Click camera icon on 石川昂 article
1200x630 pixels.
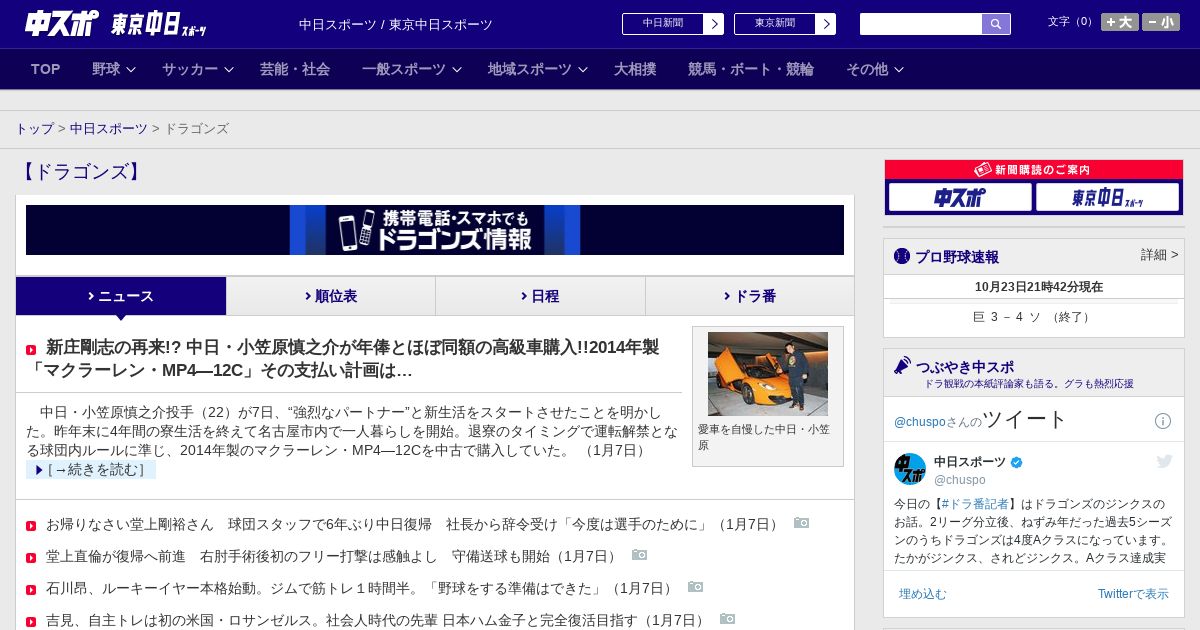pos(695,587)
